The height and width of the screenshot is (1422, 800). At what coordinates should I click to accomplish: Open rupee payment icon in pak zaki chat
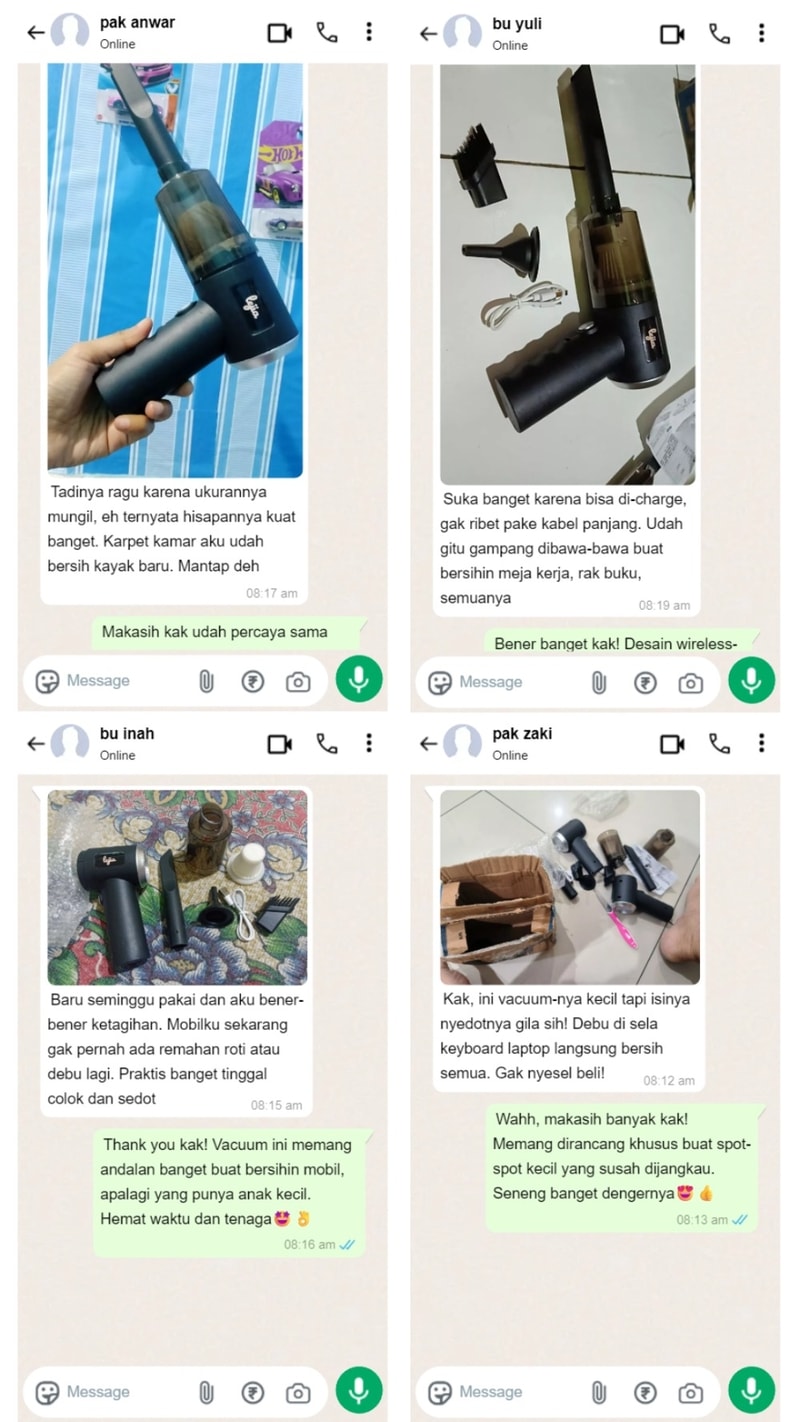645,1392
